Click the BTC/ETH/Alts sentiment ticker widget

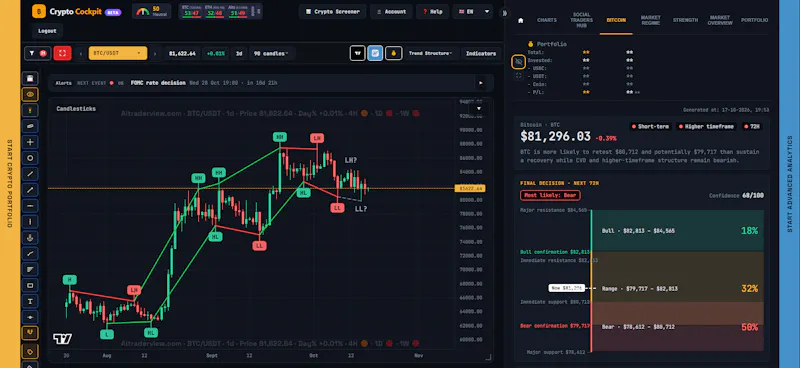point(220,11)
